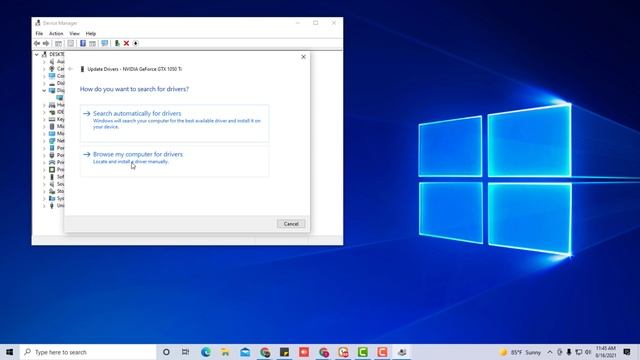This screenshot has height=360, width=640.
Task: Choose Browse my computer for drivers
Action: coord(175,162)
